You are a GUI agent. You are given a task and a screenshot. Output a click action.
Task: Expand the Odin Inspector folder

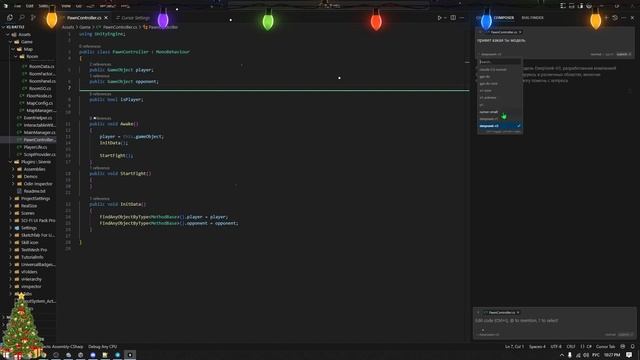(38, 184)
